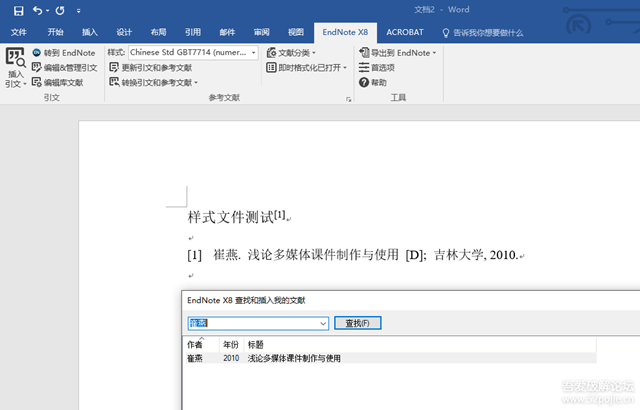Click Edit Library Reference (编辑库文献)
The width and height of the screenshot is (640, 410).
(x=62, y=82)
